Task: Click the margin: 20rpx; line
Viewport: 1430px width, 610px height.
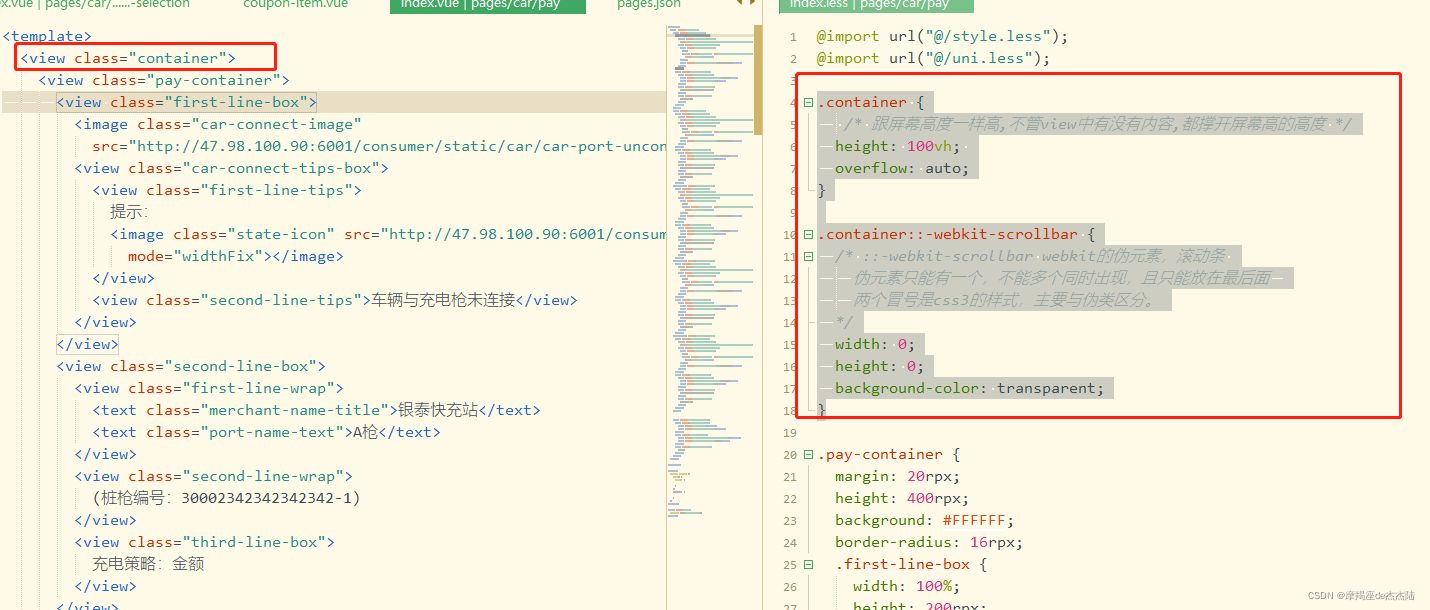Action: 898,476
